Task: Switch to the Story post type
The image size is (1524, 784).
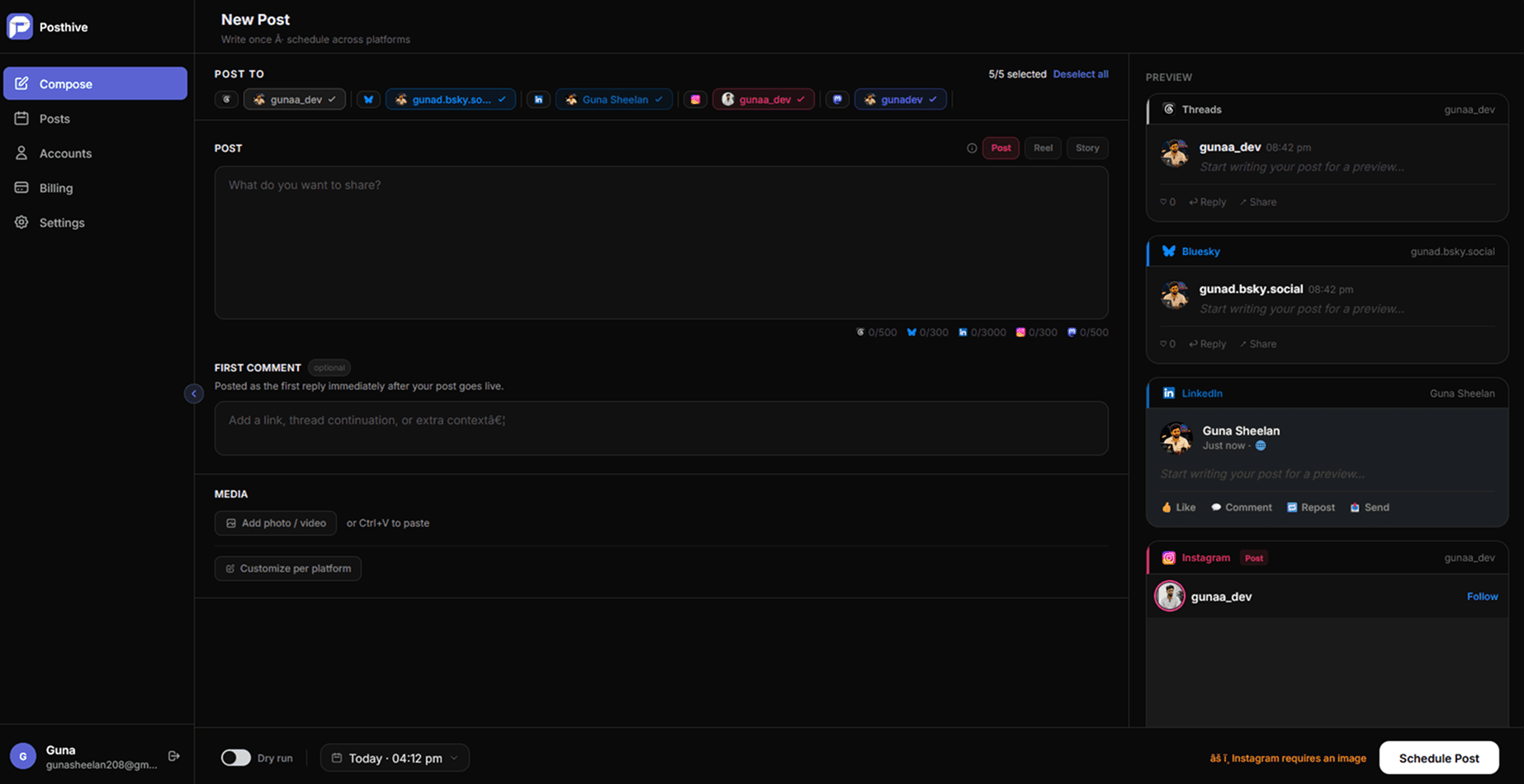Action: click(x=1087, y=148)
